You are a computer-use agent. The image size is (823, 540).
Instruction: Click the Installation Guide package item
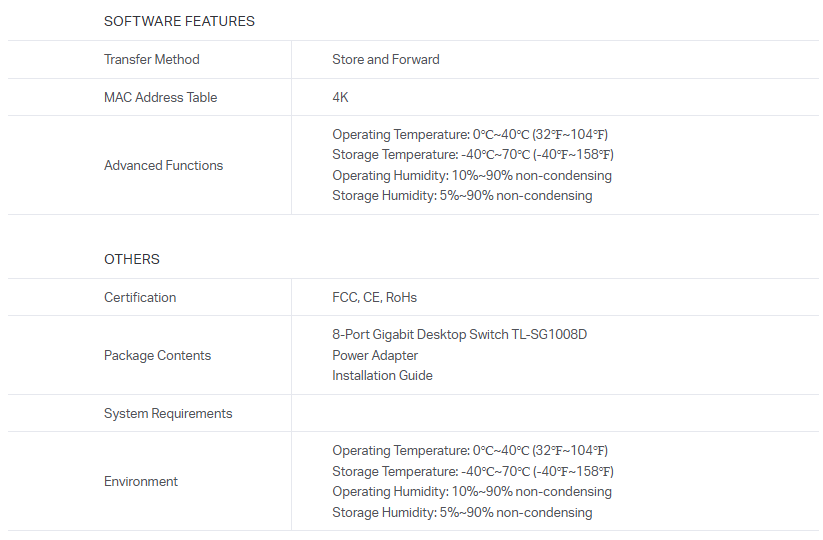click(382, 375)
